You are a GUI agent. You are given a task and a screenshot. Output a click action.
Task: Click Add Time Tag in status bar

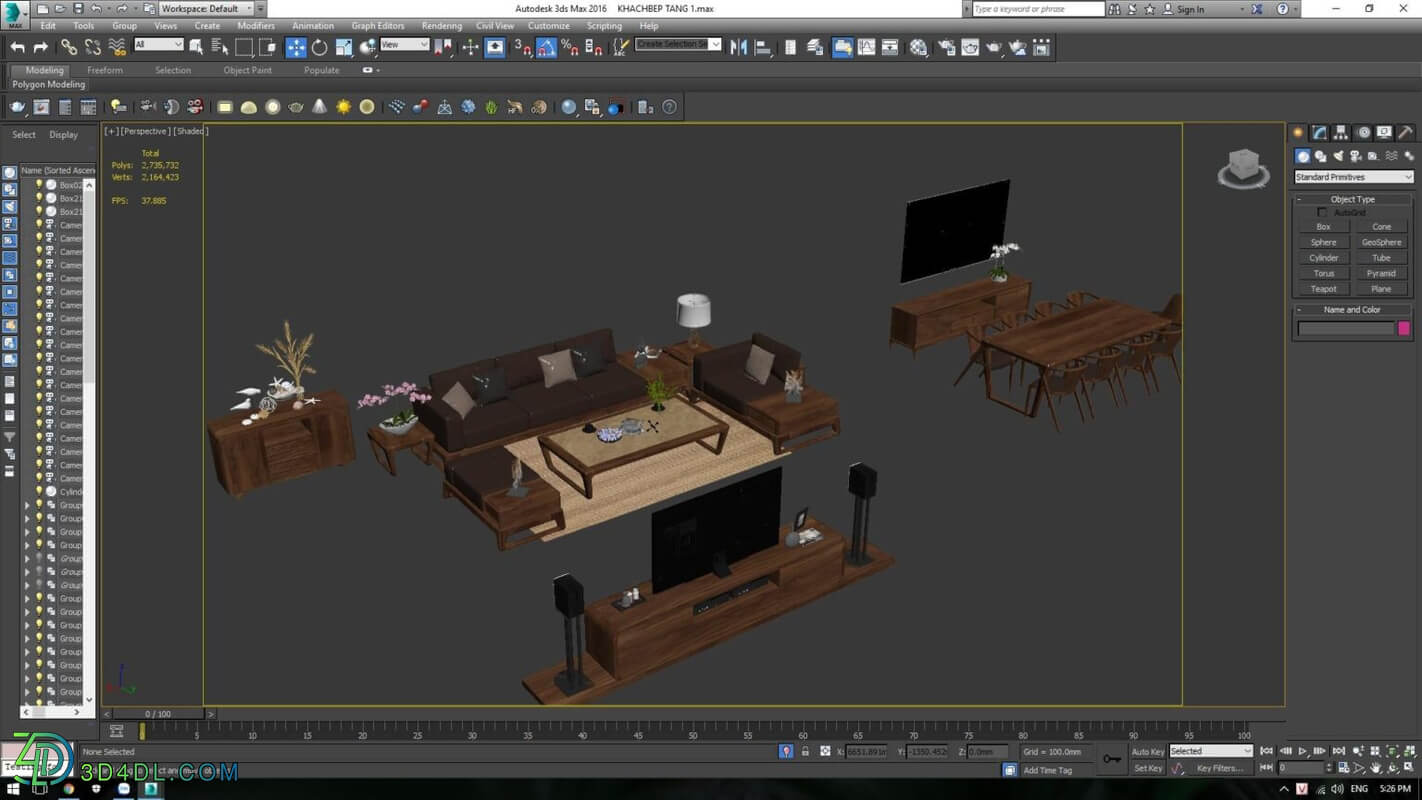click(x=1047, y=770)
